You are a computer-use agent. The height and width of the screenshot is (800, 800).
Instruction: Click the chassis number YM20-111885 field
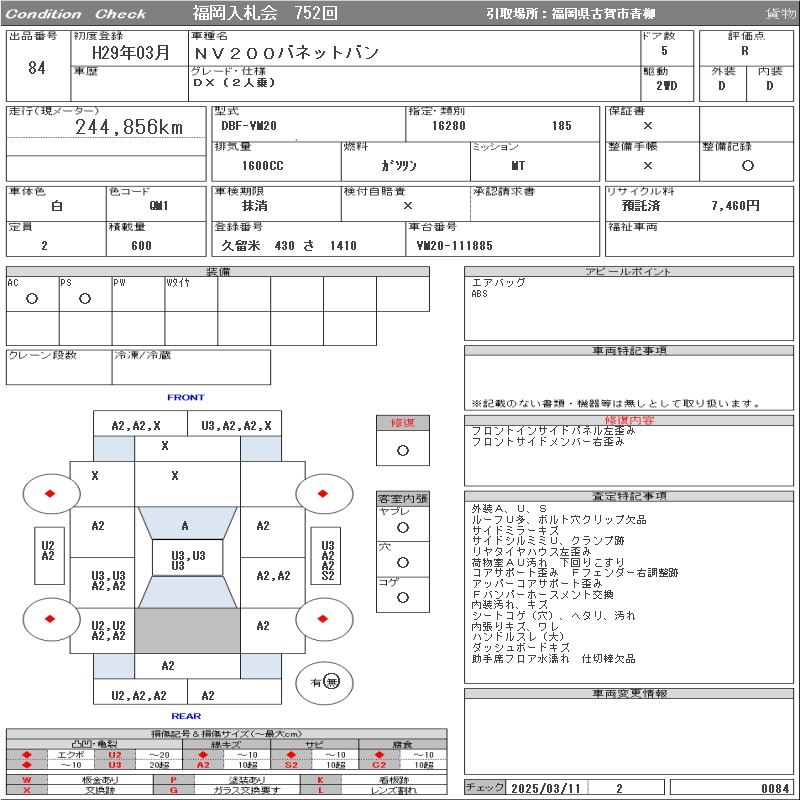click(x=454, y=245)
